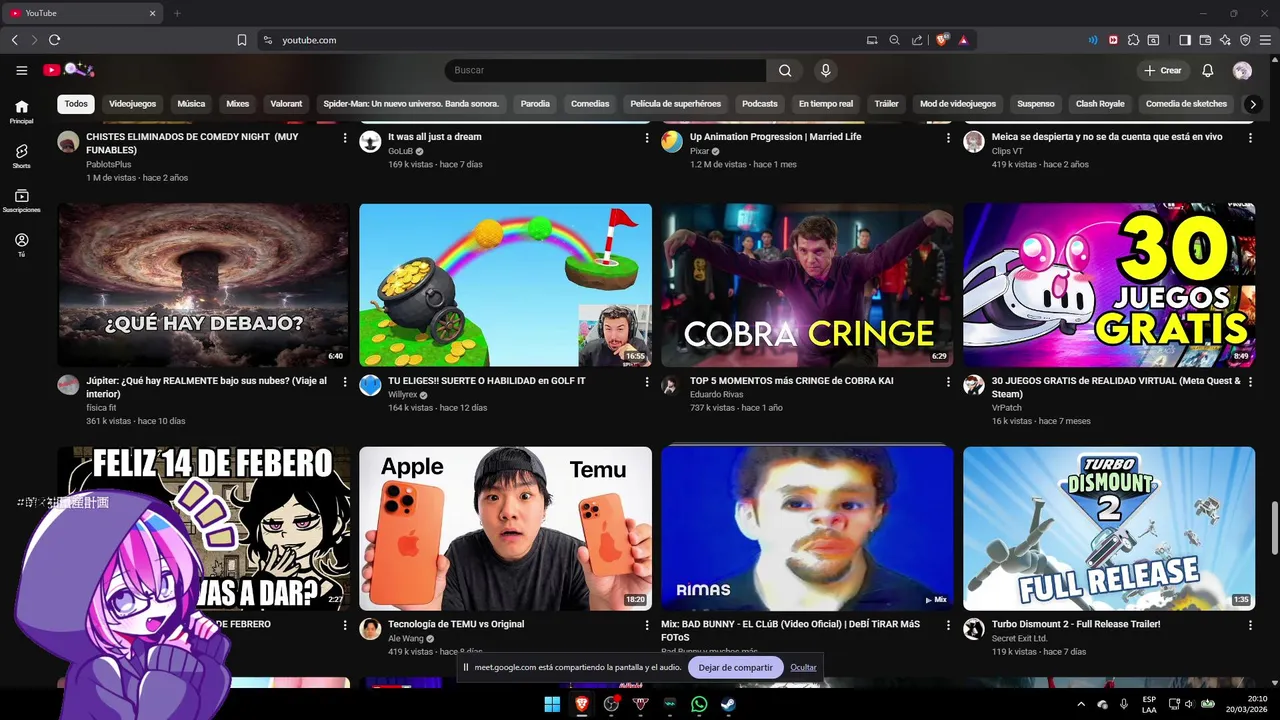1280x720 pixels.
Task: Open the Eduardo Rivas channel link
Action: pyautogui.click(x=716, y=394)
